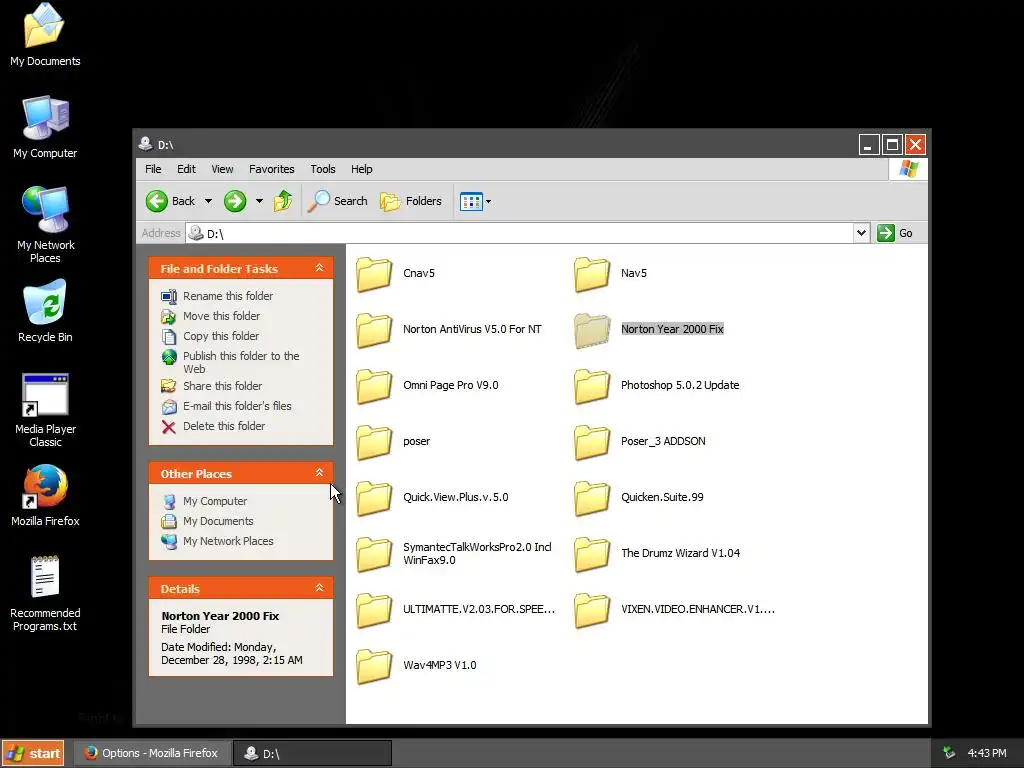Select My Network Places desktop icon
This screenshot has width=1024, height=768.
45,210
